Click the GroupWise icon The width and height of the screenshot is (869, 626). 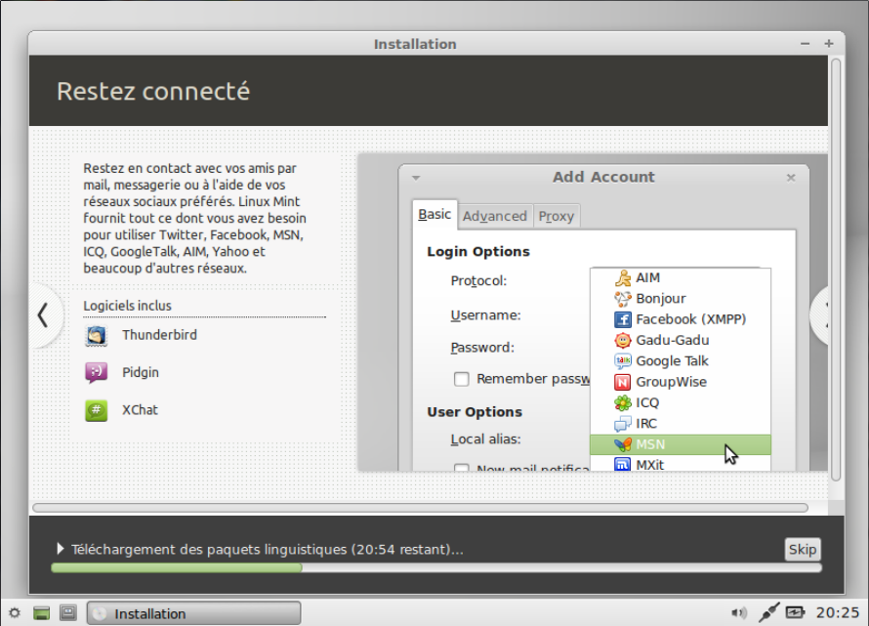(623, 382)
